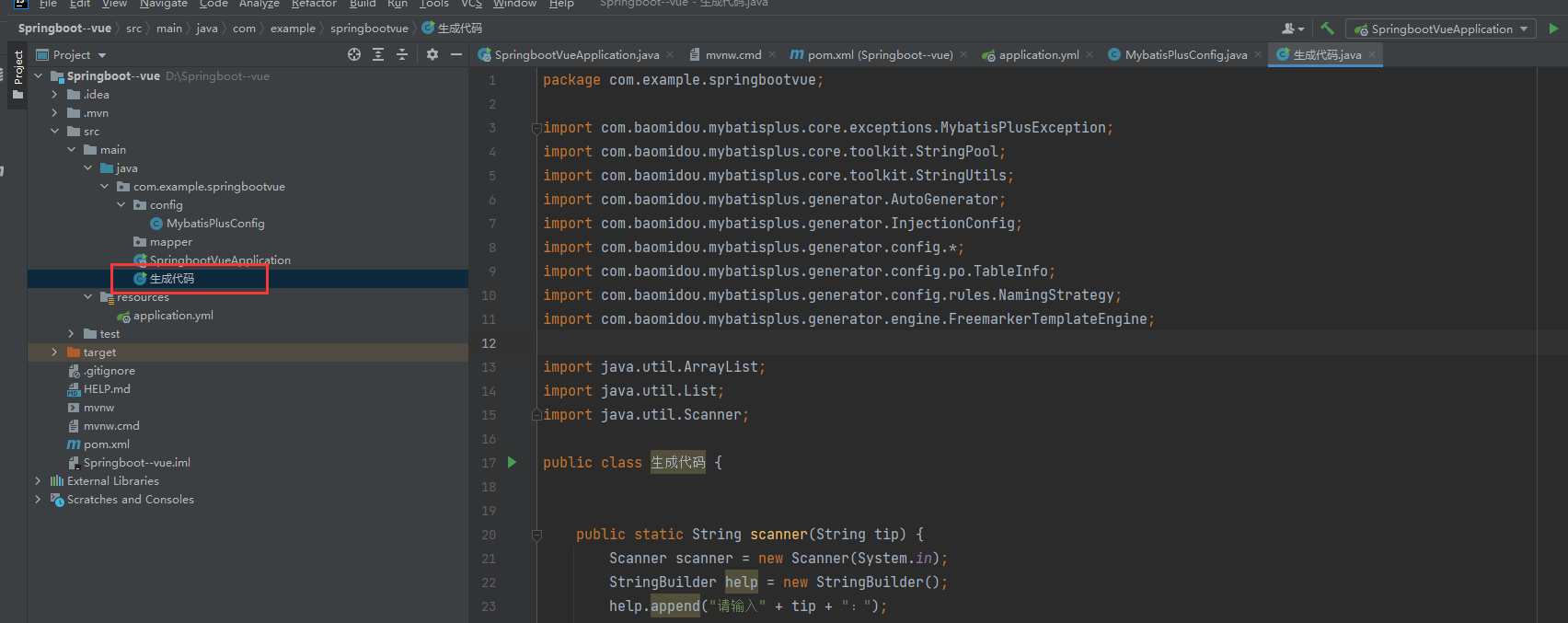Click Collapse All icon in Project panel
Screen dimensions: 1568x623
click(402, 55)
